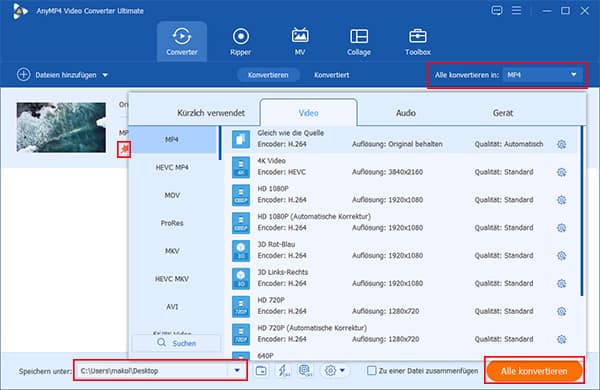Select the Konvertieren tab
This screenshot has height=390, width=600.
[x=268, y=75]
